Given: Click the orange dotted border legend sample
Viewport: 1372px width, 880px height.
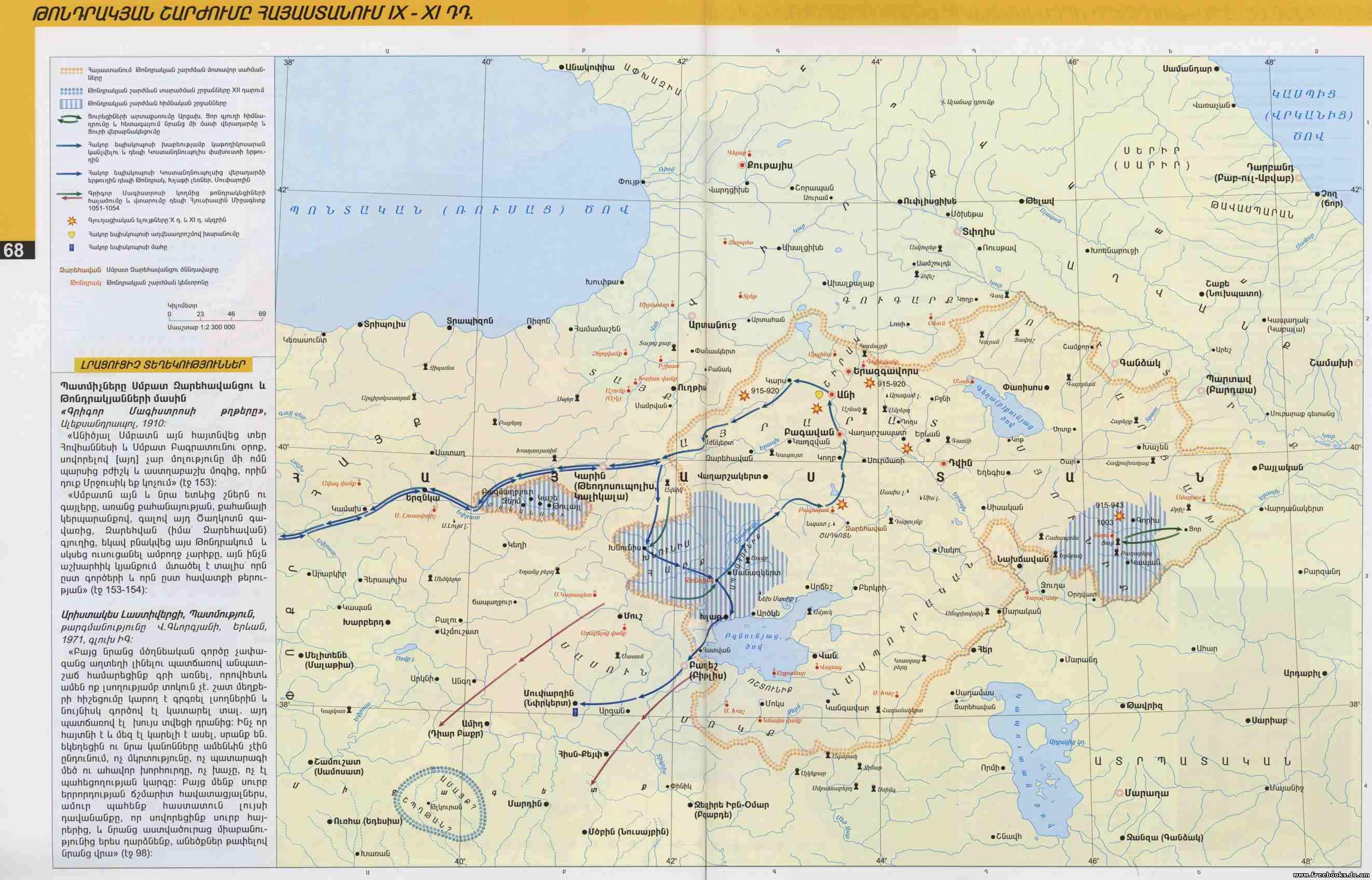Looking at the screenshot, I should (x=72, y=71).
